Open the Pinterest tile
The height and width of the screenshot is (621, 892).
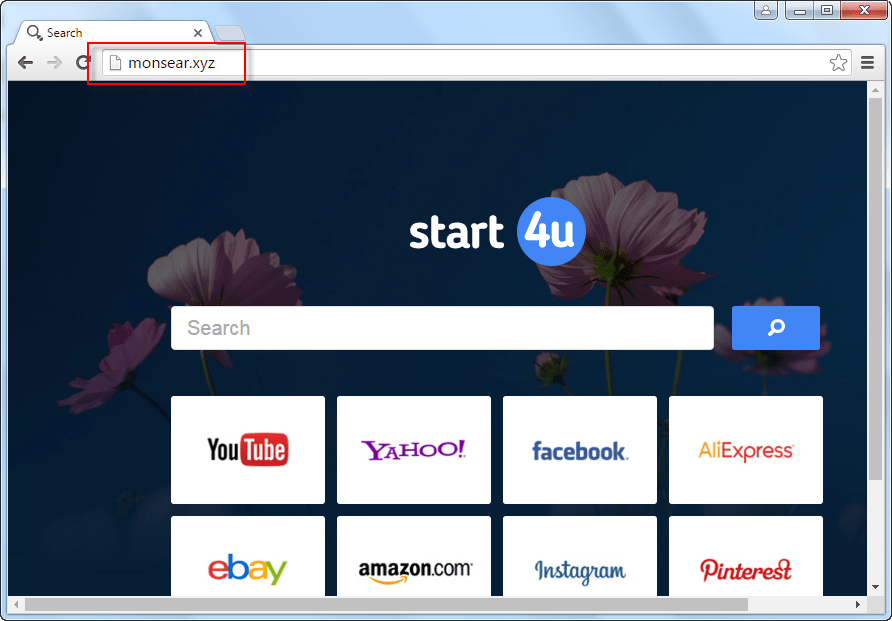[x=746, y=556]
